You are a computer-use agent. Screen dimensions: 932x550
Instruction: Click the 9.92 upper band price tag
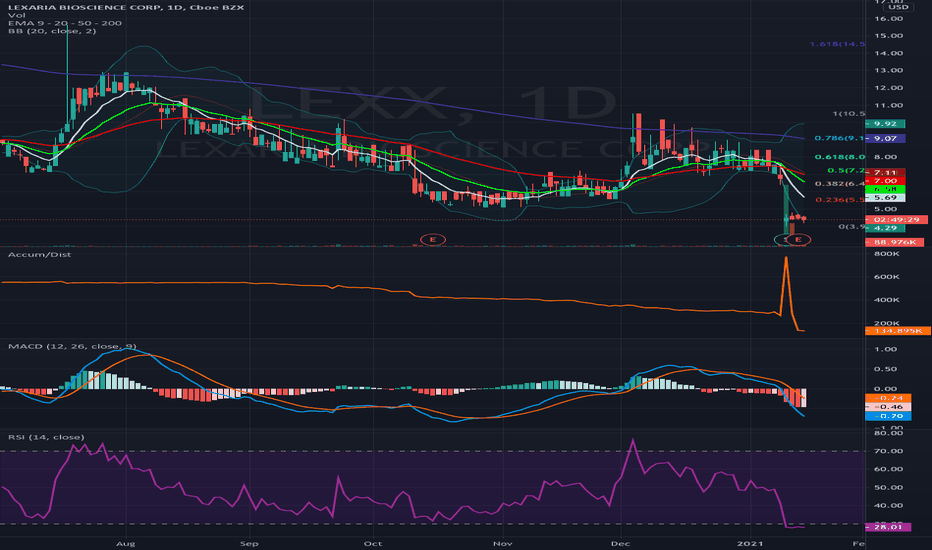[x=886, y=124]
